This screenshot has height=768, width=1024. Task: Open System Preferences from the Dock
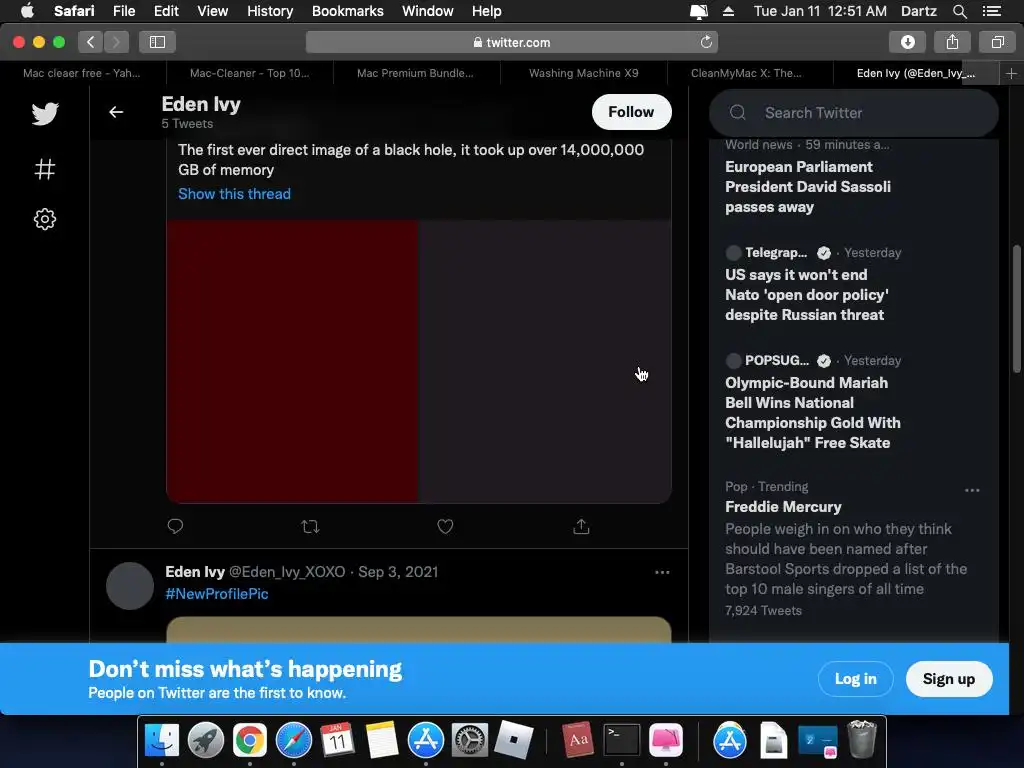coord(470,740)
